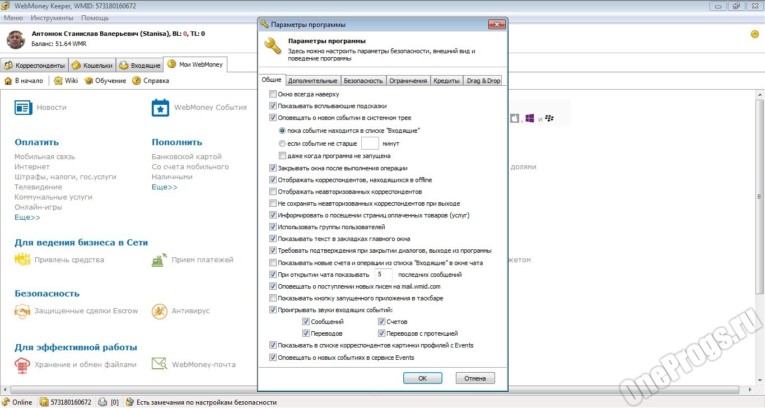765x408 pixels.
Task: Toggle Окно всегда наверху checkbox
Action: (x=273, y=94)
